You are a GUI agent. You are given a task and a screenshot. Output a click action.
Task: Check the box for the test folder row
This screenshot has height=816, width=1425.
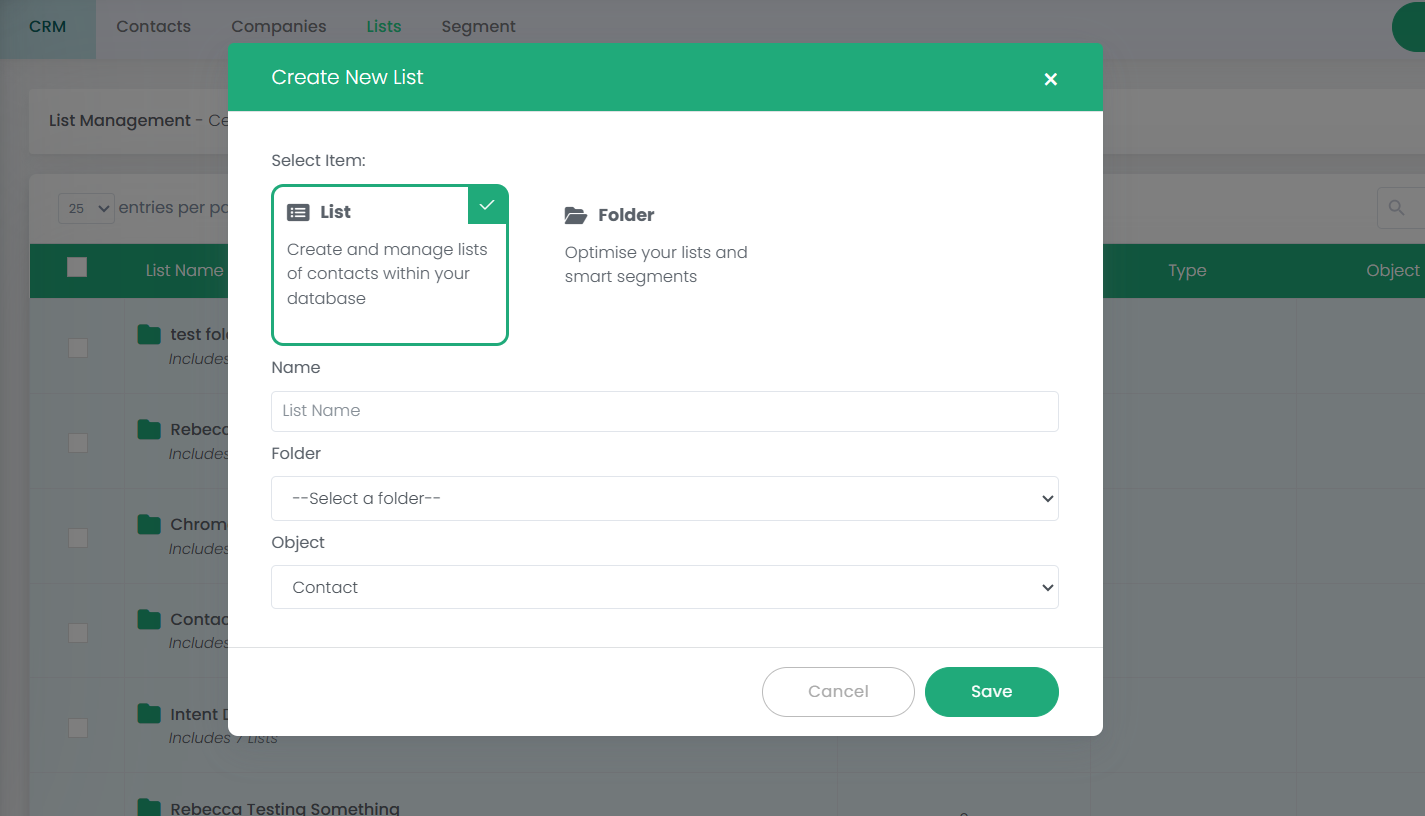point(77,348)
